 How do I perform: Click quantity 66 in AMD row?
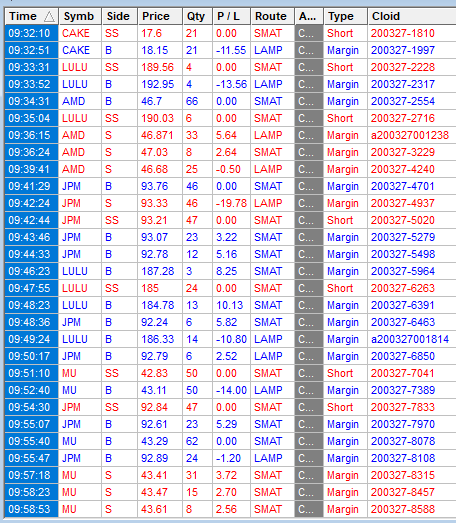click(192, 101)
